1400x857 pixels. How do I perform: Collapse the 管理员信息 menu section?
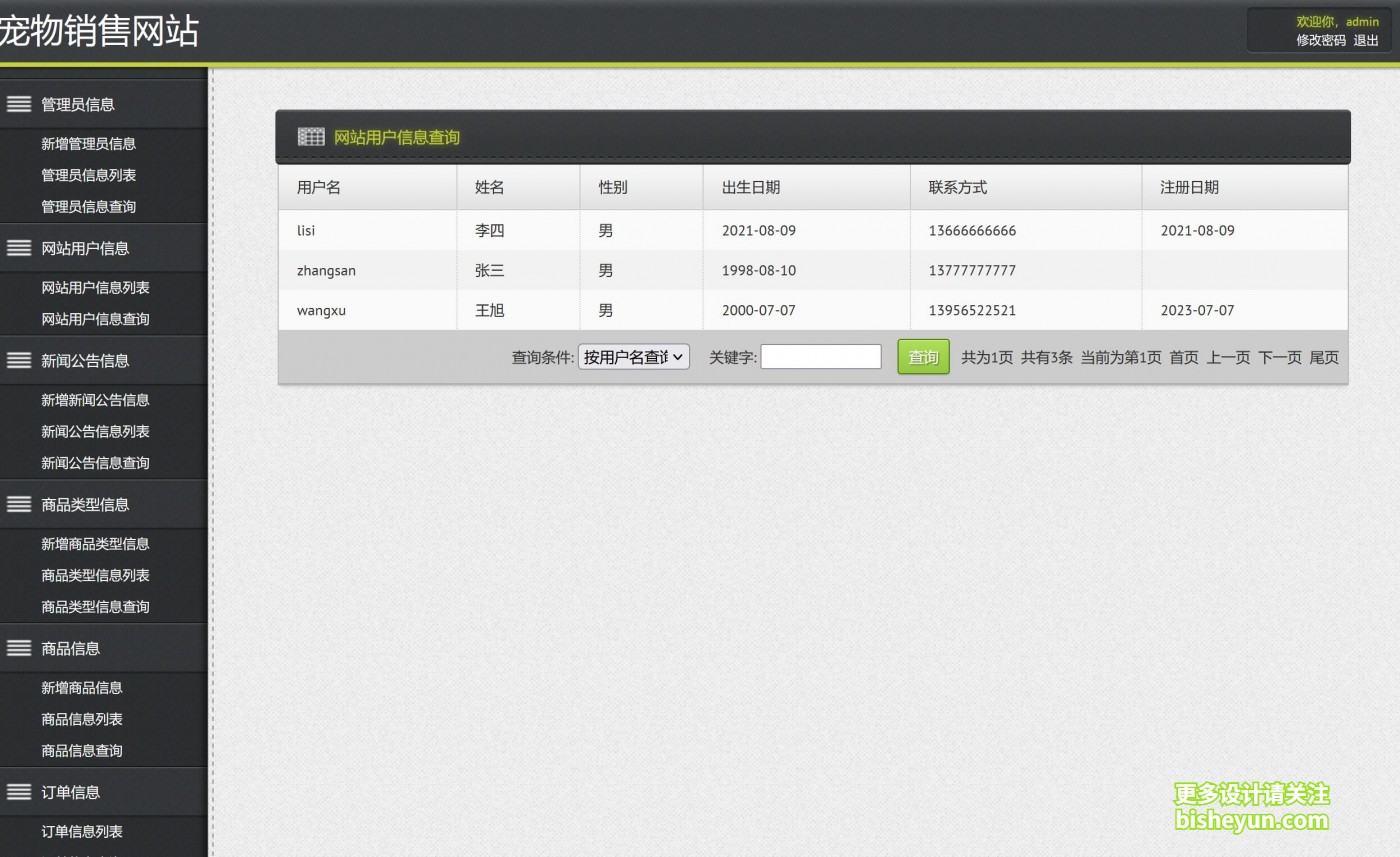tap(103, 104)
